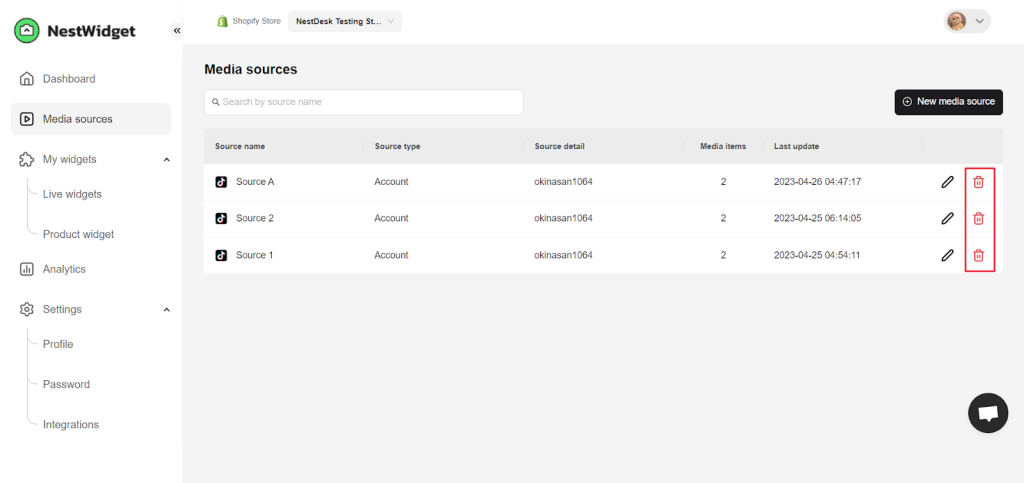The width and height of the screenshot is (1024, 483).
Task: Click timestamp 2023-04-25 06:14:05
Action: [x=818, y=219]
